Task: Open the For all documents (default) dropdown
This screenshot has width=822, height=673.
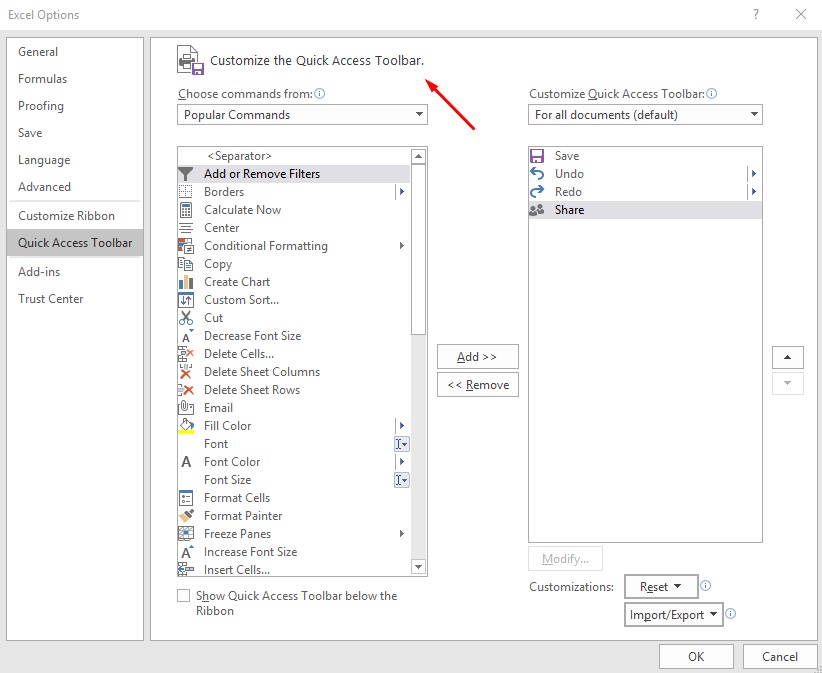Action: 645,115
